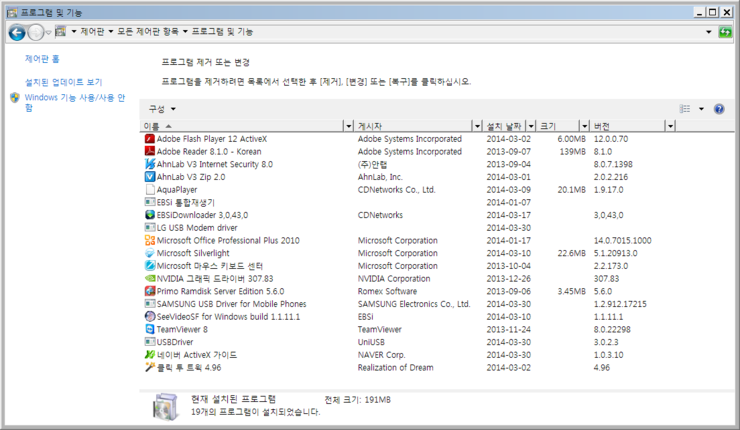Viewport: 740px width, 430px height.
Task: Click the LG USB Modem driver icon
Action: (x=150, y=228)
